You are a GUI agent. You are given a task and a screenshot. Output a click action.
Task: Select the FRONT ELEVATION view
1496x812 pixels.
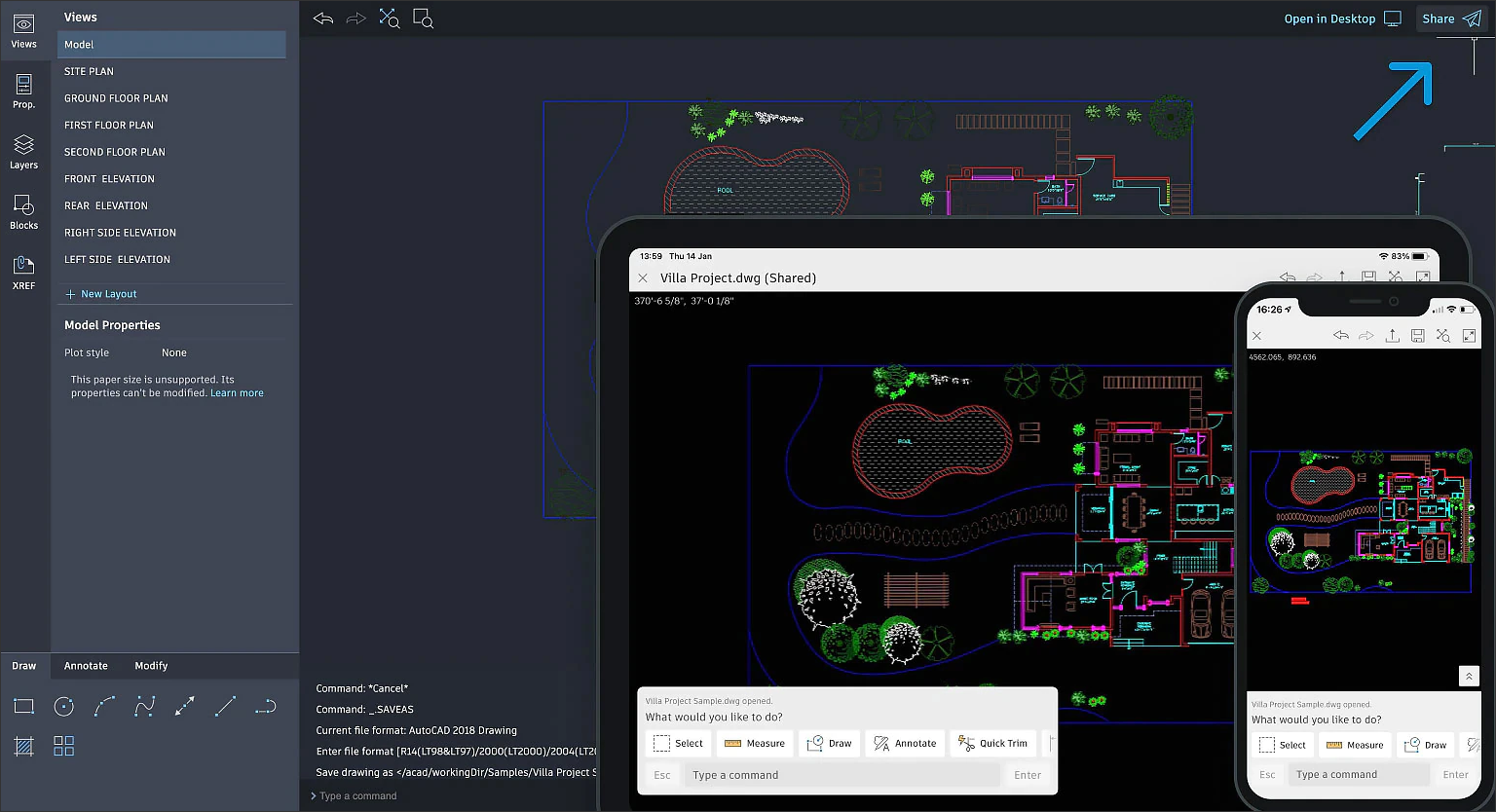109,179
